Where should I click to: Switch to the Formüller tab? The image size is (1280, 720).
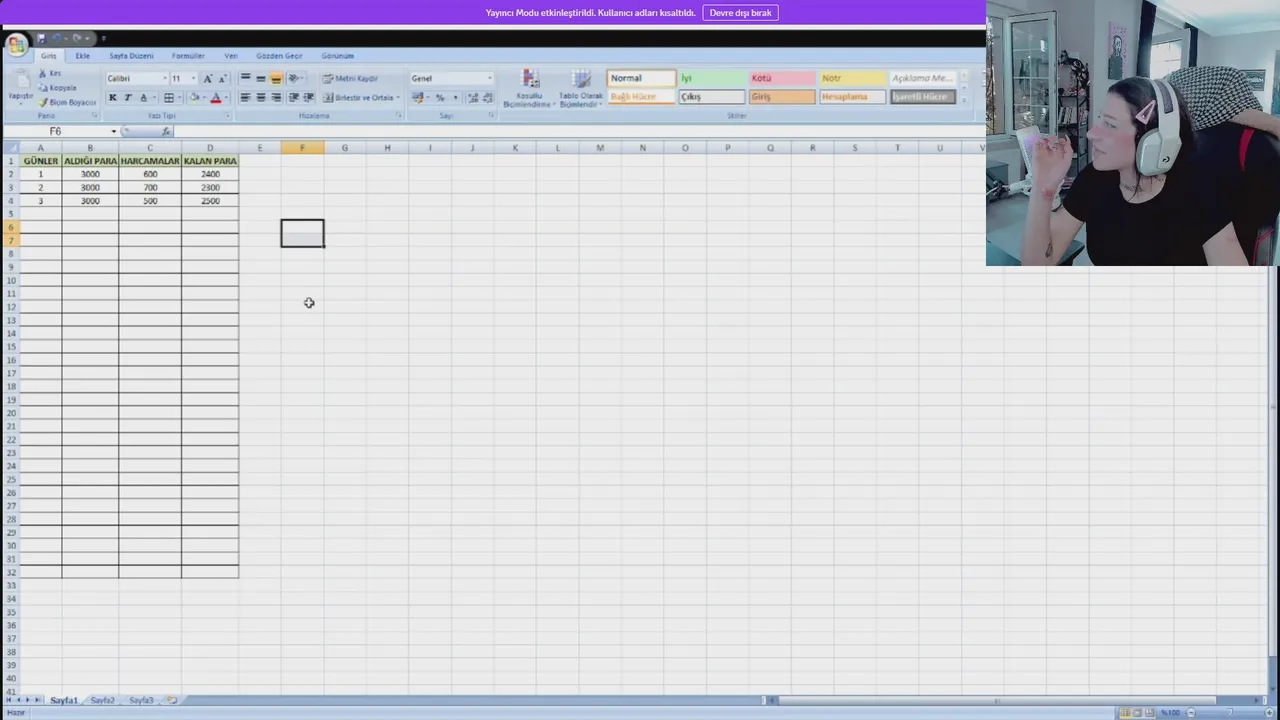(x=188, y=56)
